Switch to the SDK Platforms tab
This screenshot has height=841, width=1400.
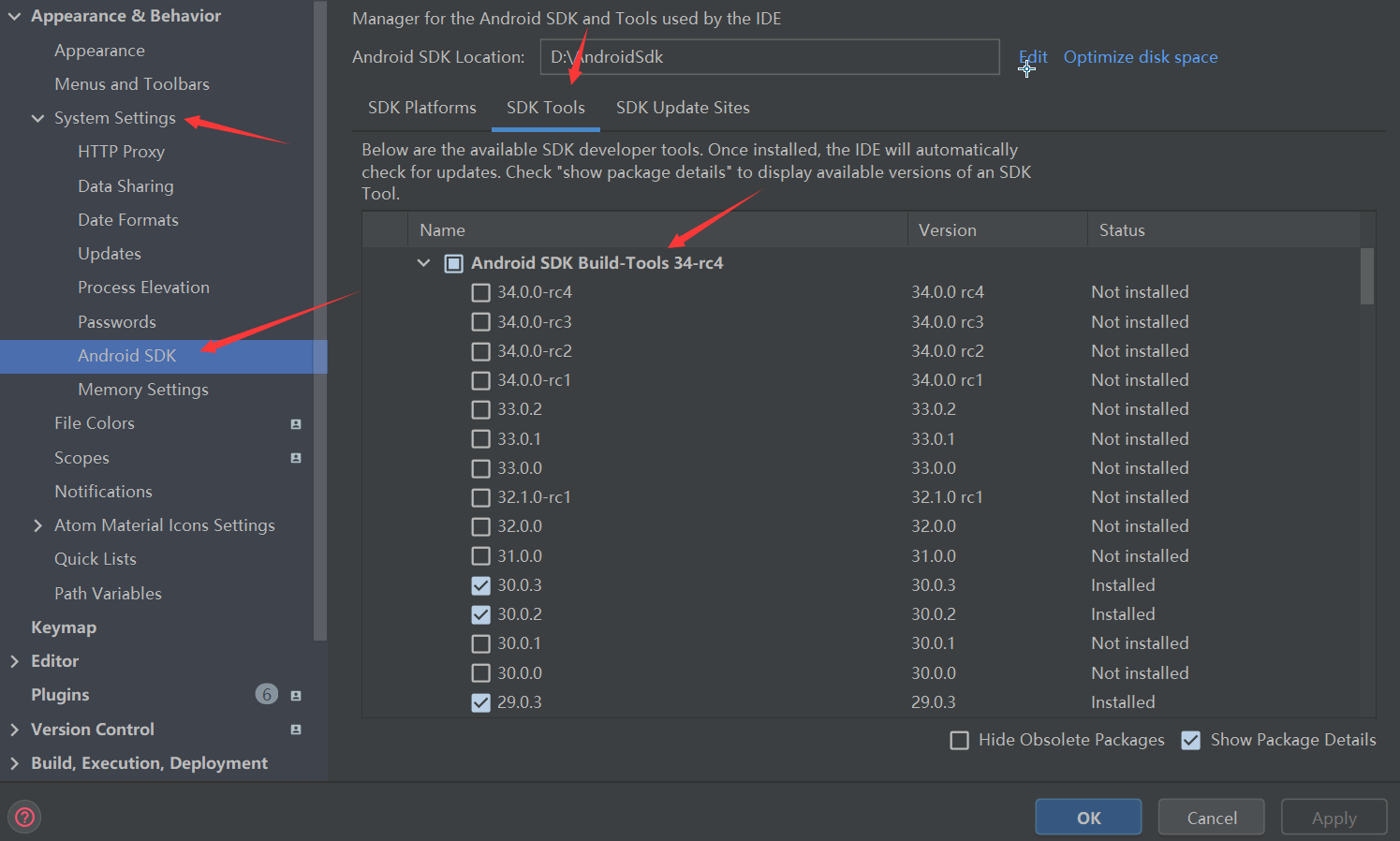tap(421, 108)
